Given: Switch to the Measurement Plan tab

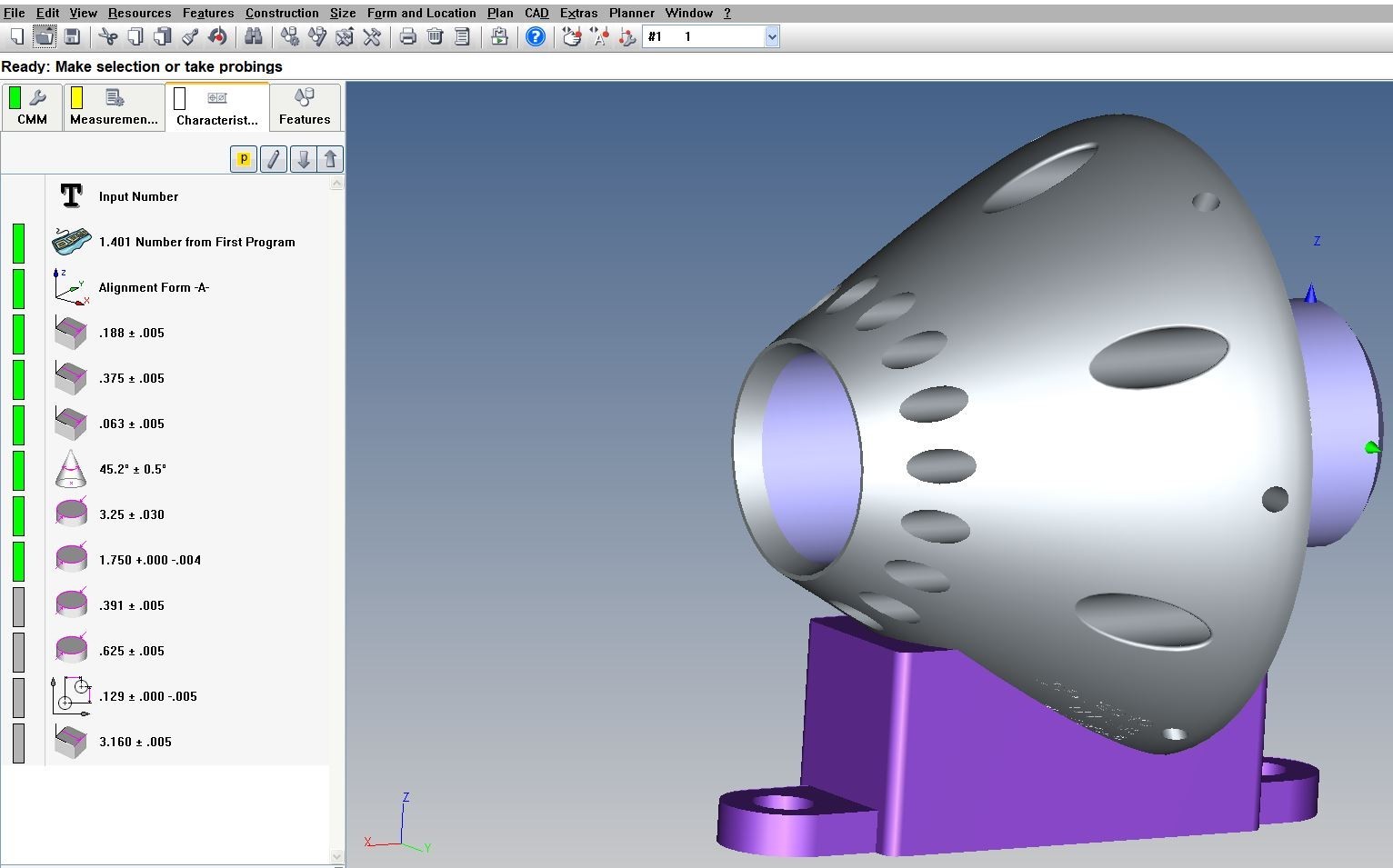Looking at the screenshot, I should pos(114,107).
